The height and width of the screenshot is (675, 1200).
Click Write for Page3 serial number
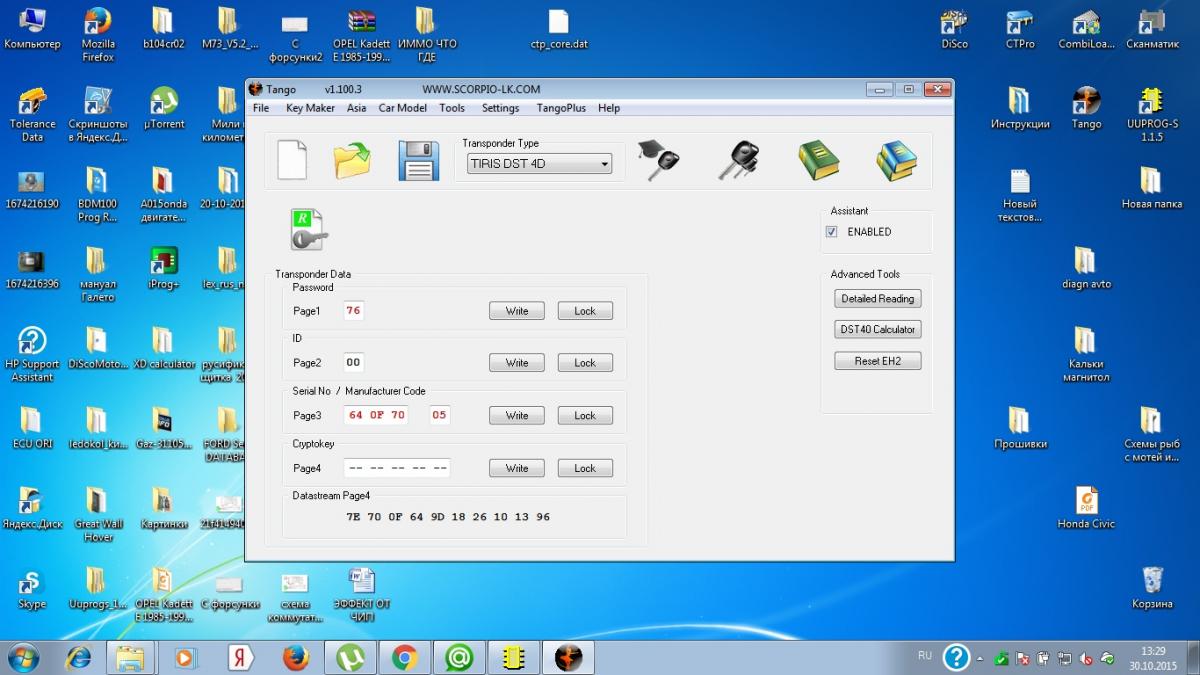pyautogui.click(x=517, y=415)
